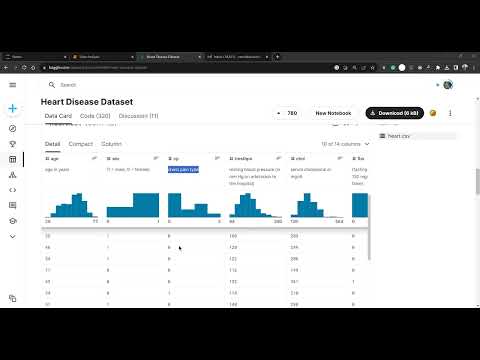This screenshot has height=360, width=480.
Task: Open Models icon in sidebar
Action: (x=13, y=175)
